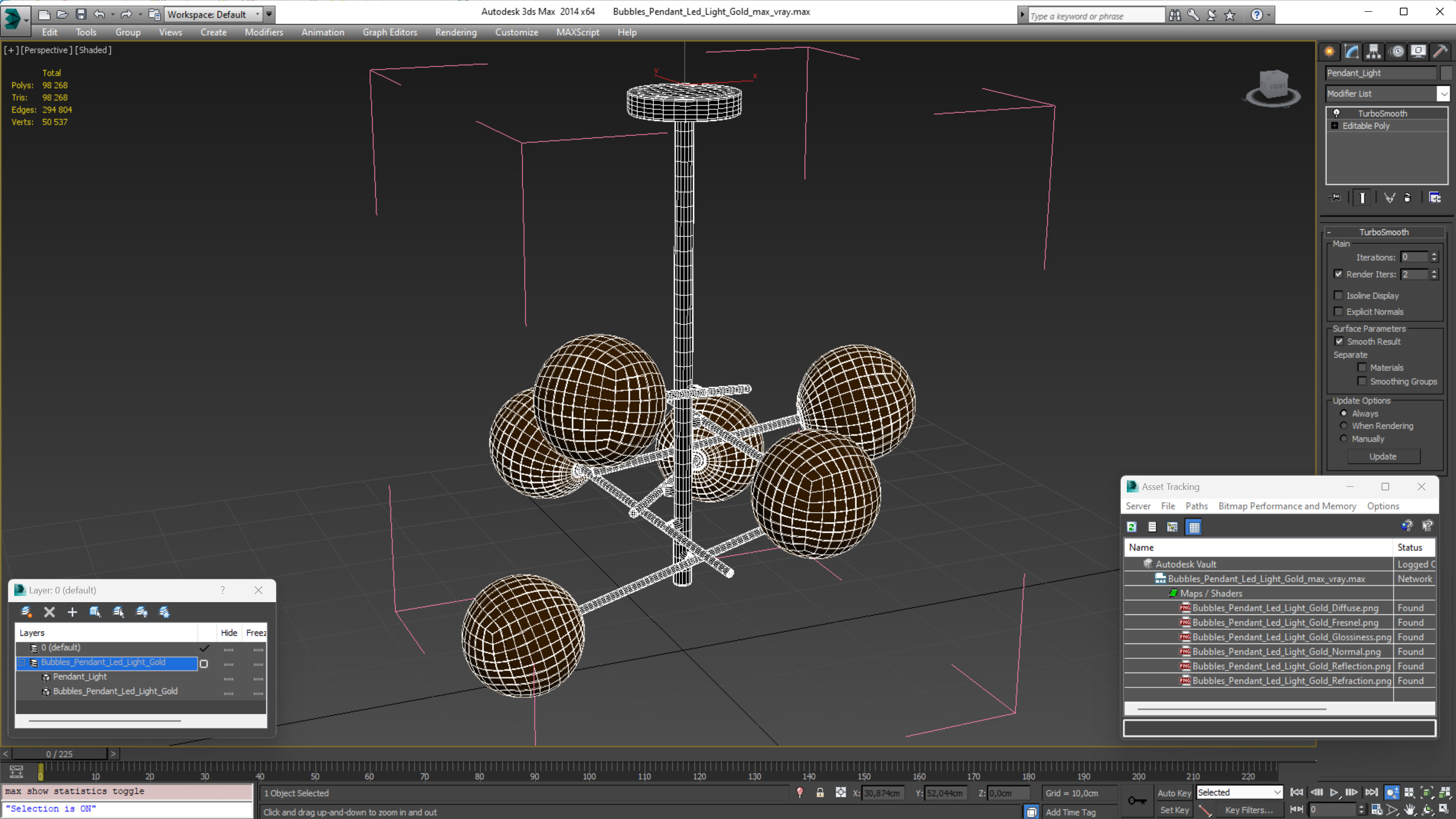Open the Motion command panel tab
The width and height of the screenshot is (1456, 819).
tap(1397, 52)
